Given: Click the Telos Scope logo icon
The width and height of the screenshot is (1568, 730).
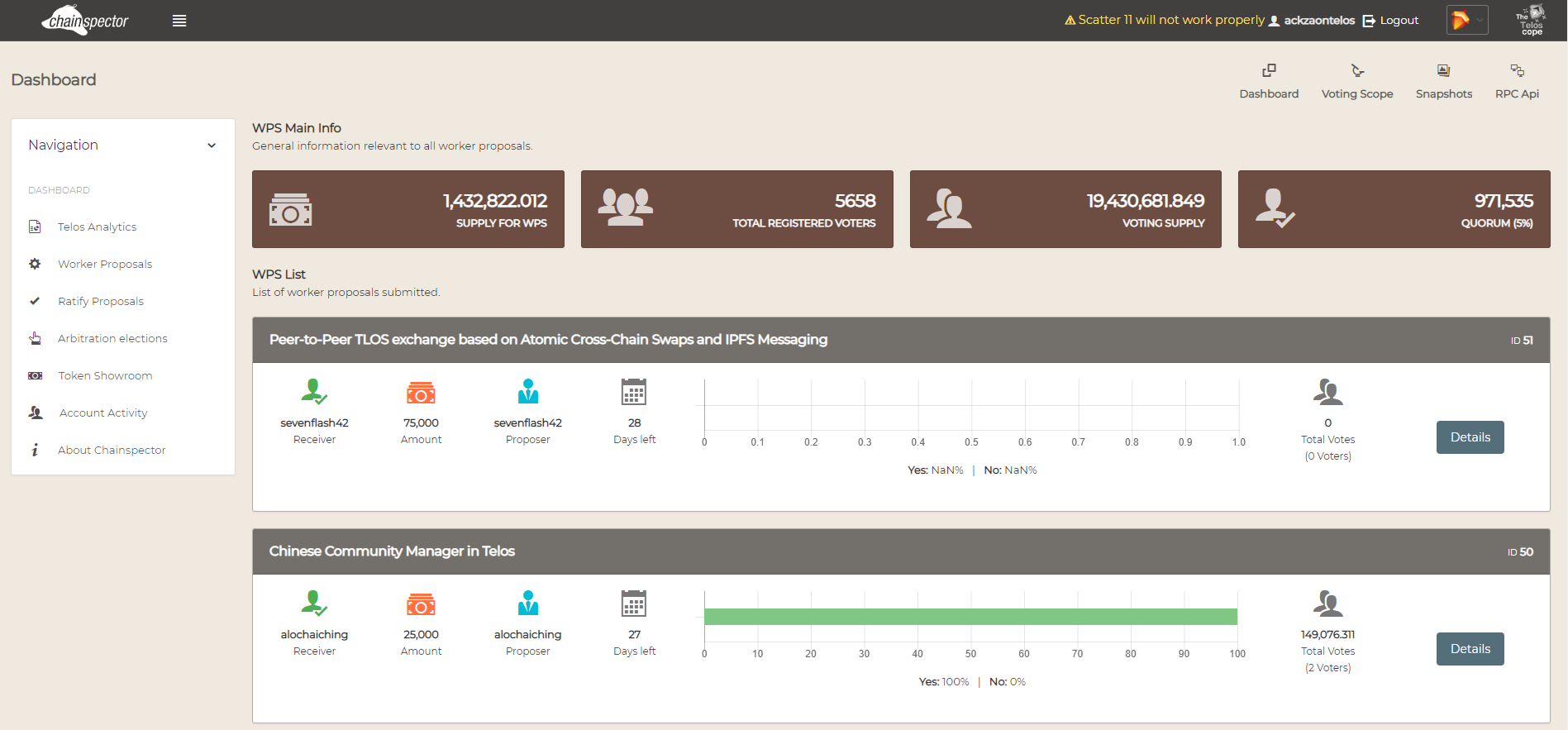Looking at the screenshot, I should pyautogui.click(x=1530, y=21).
